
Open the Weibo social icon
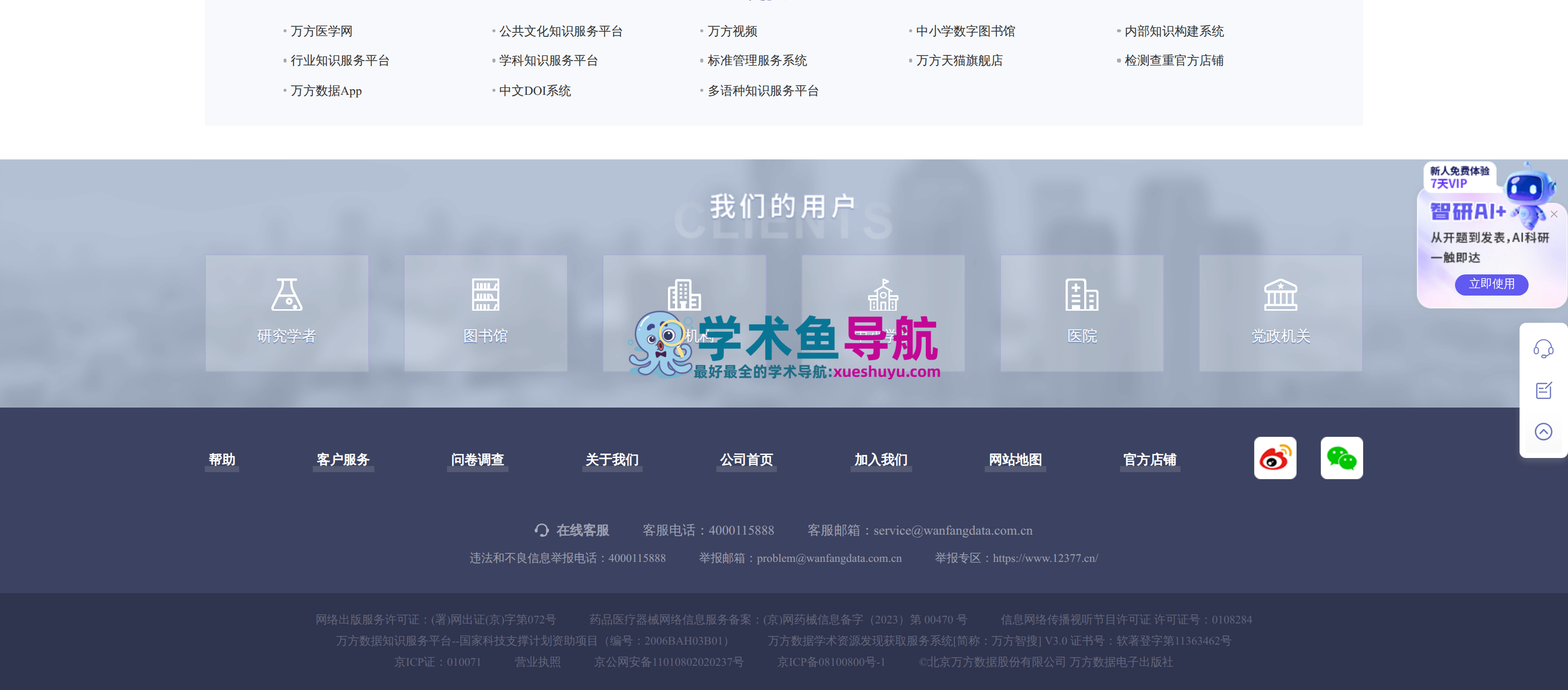[1274, 457]
